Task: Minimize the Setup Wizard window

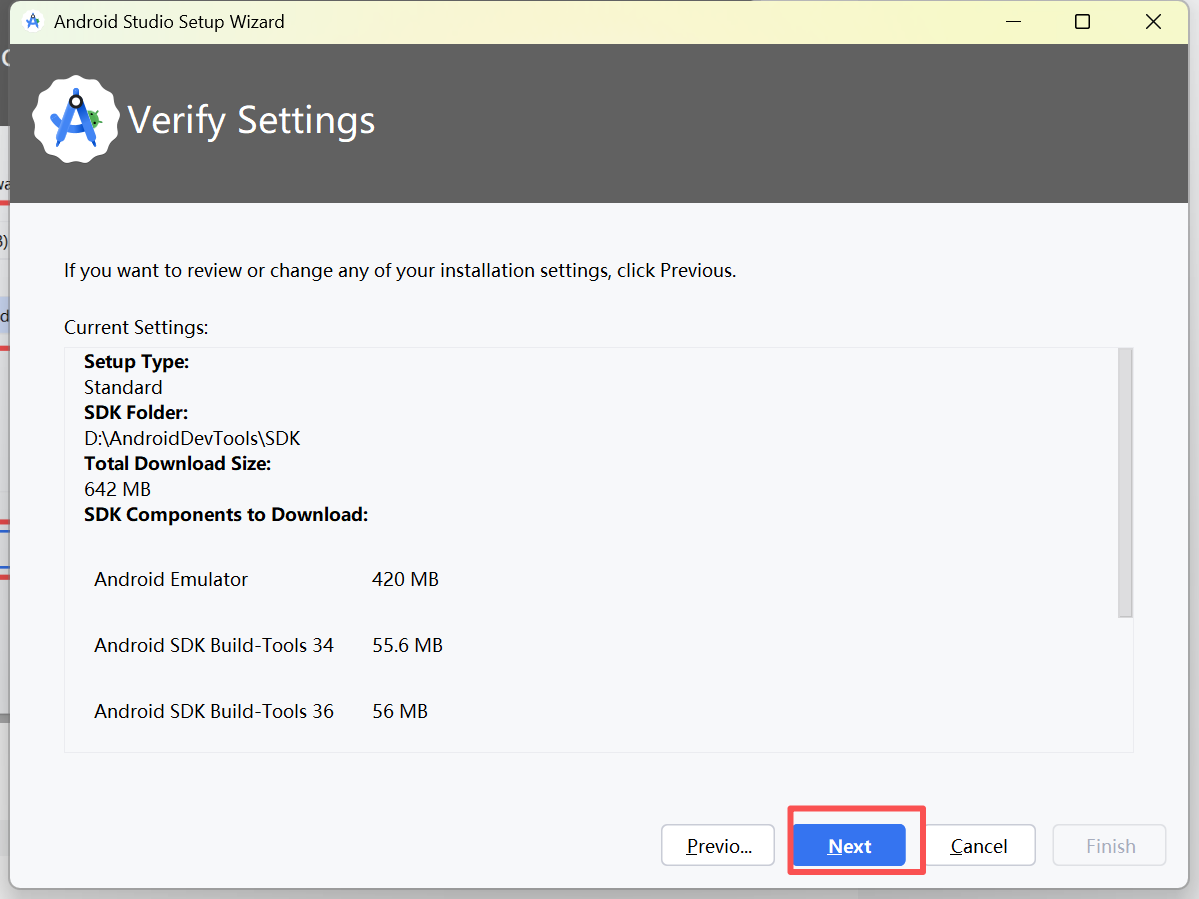Action: pos(1013,21)
